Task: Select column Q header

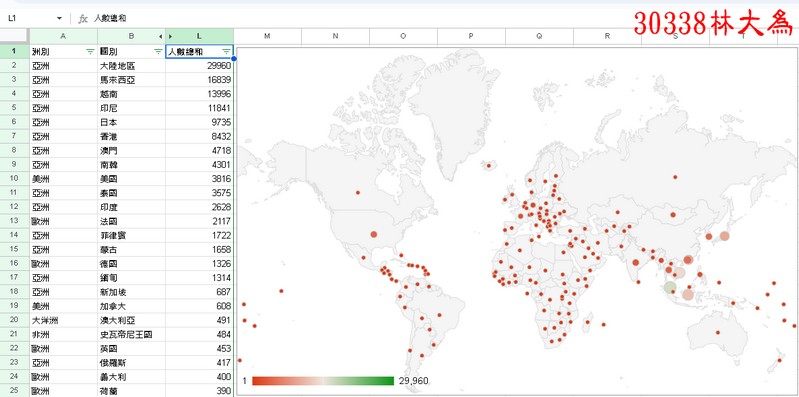Action: [539, 36]
